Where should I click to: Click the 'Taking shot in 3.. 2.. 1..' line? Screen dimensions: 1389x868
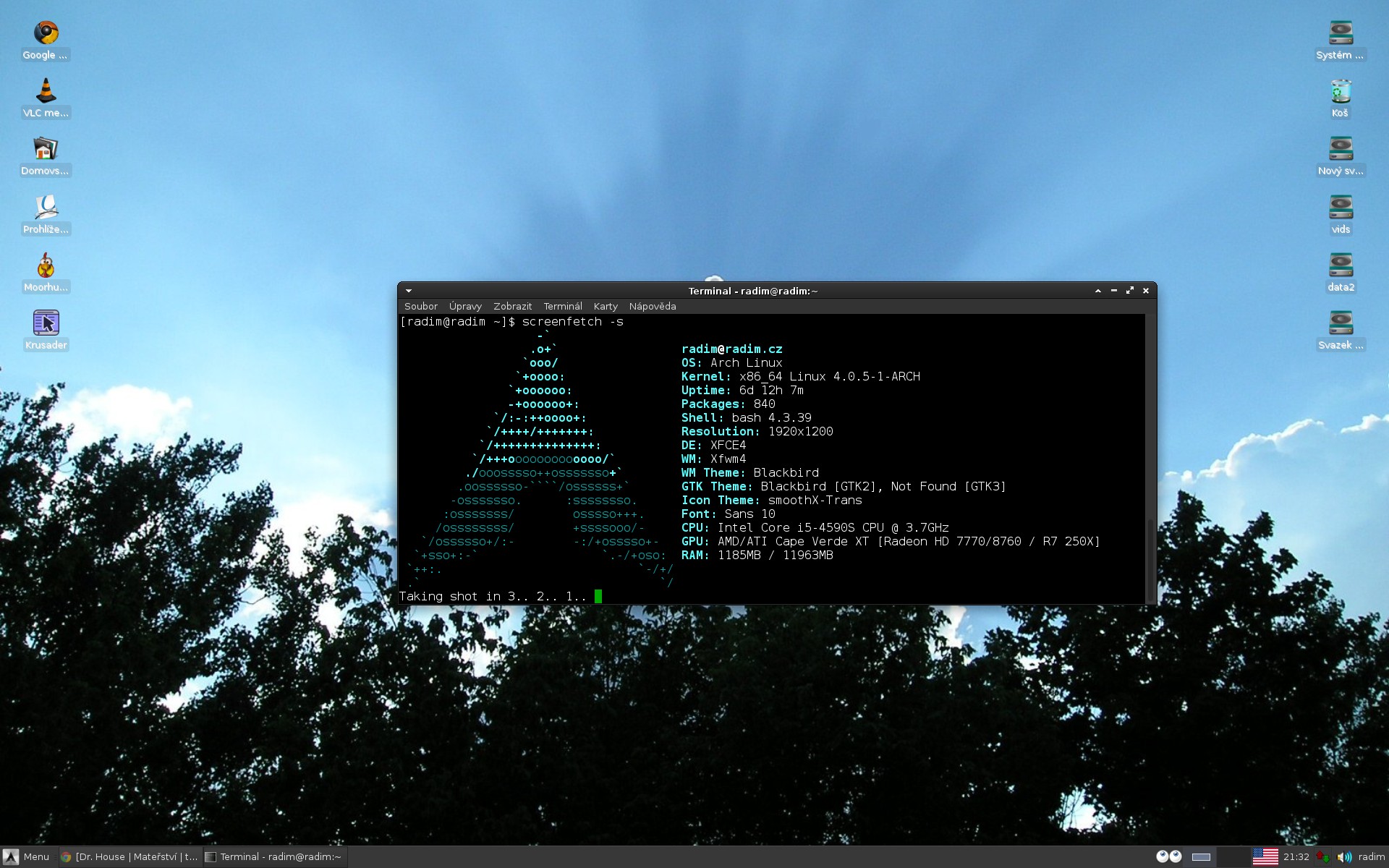tap(493, 596)
